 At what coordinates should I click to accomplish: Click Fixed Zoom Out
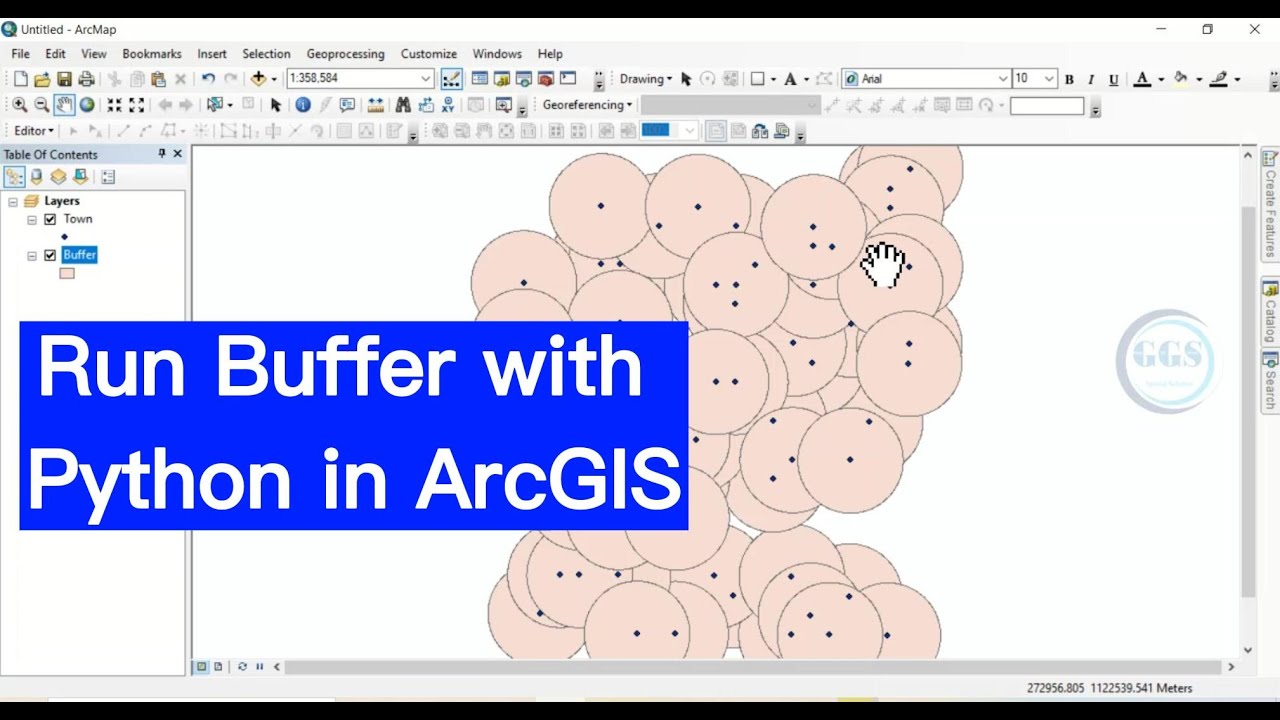click(x=137, y=105)
